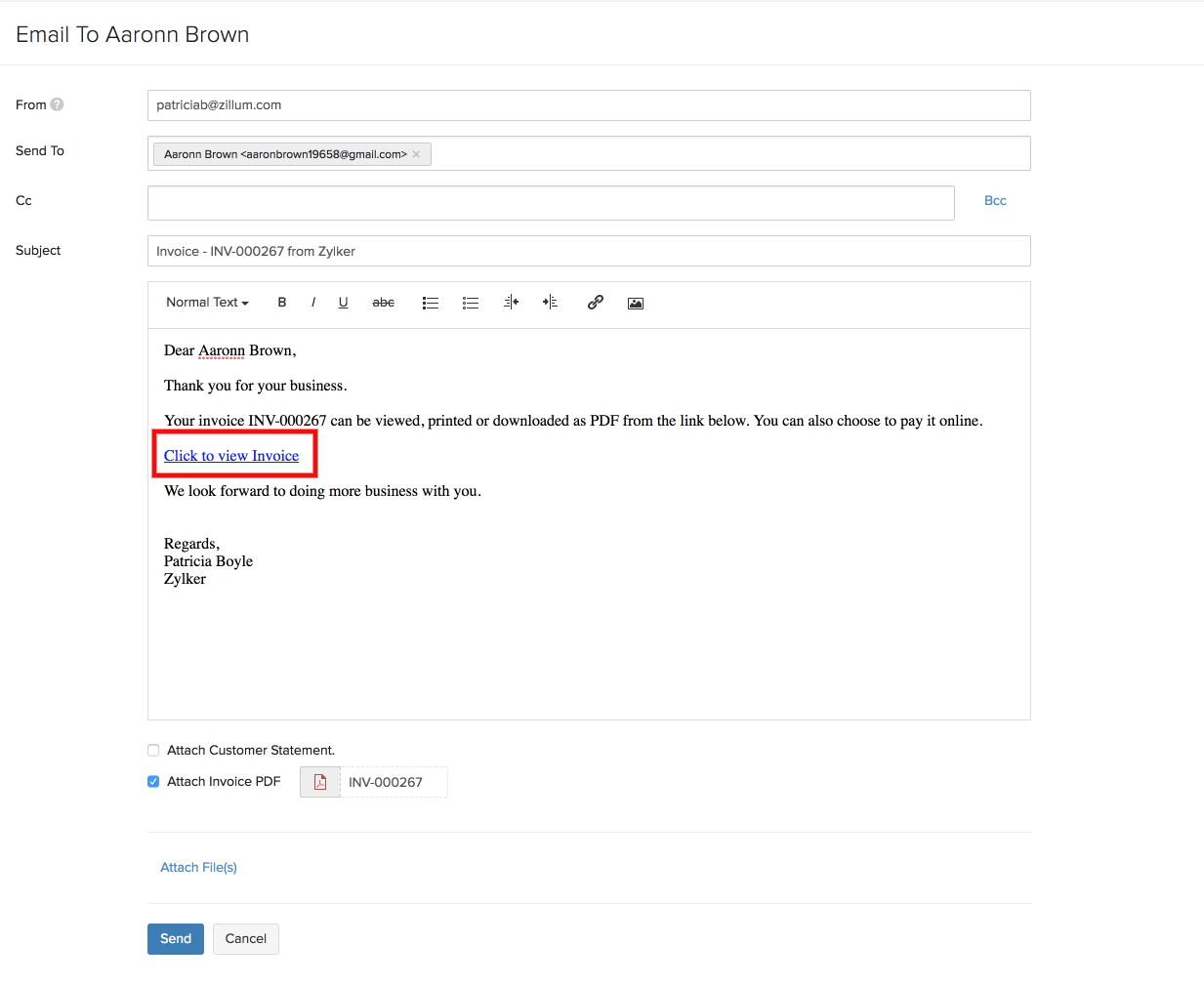The image size is (1204, 985).
Task: Insert an image into the email
Action: pos(635,303)
